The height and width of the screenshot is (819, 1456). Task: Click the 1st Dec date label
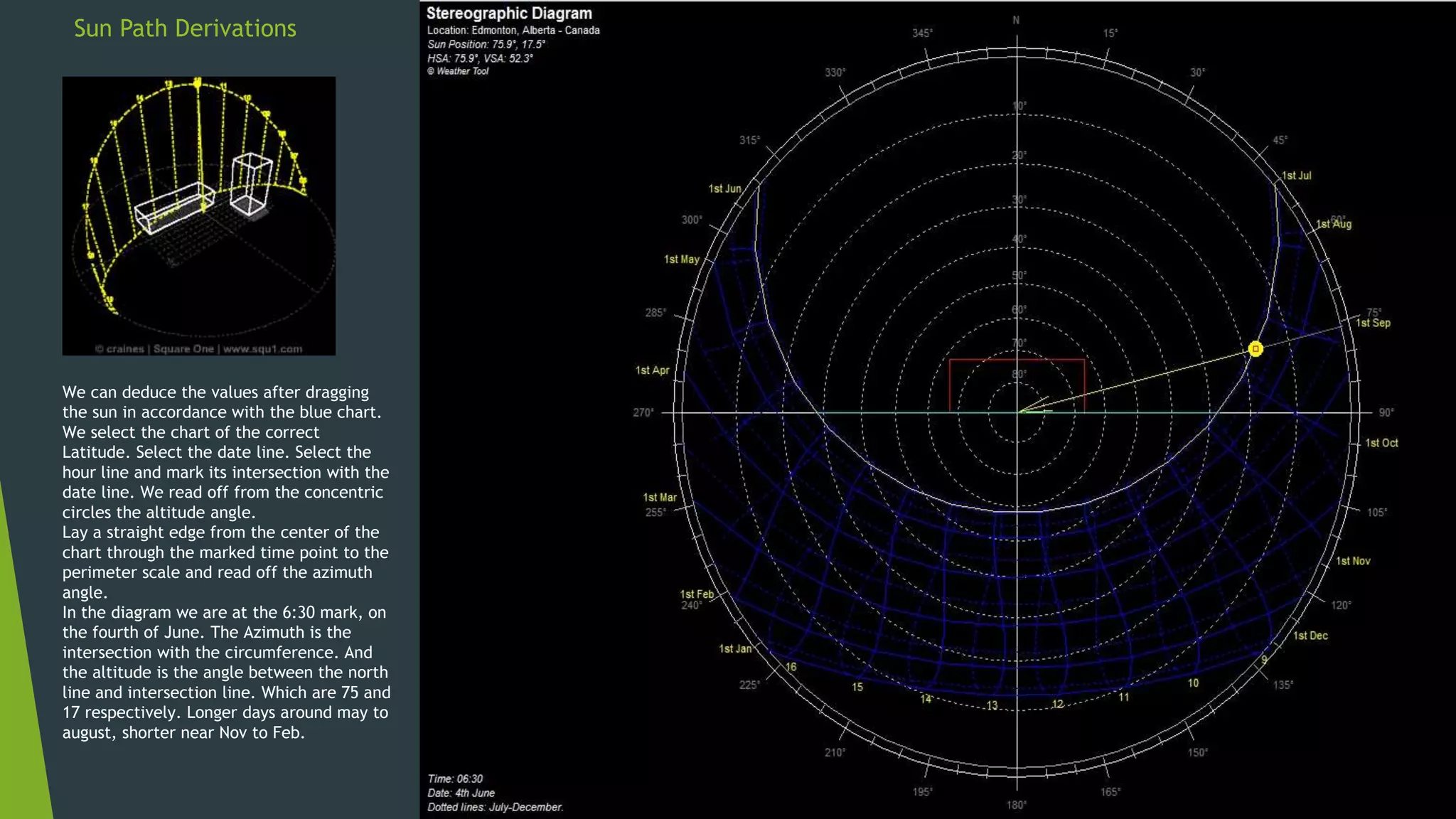click(1310, 636)
